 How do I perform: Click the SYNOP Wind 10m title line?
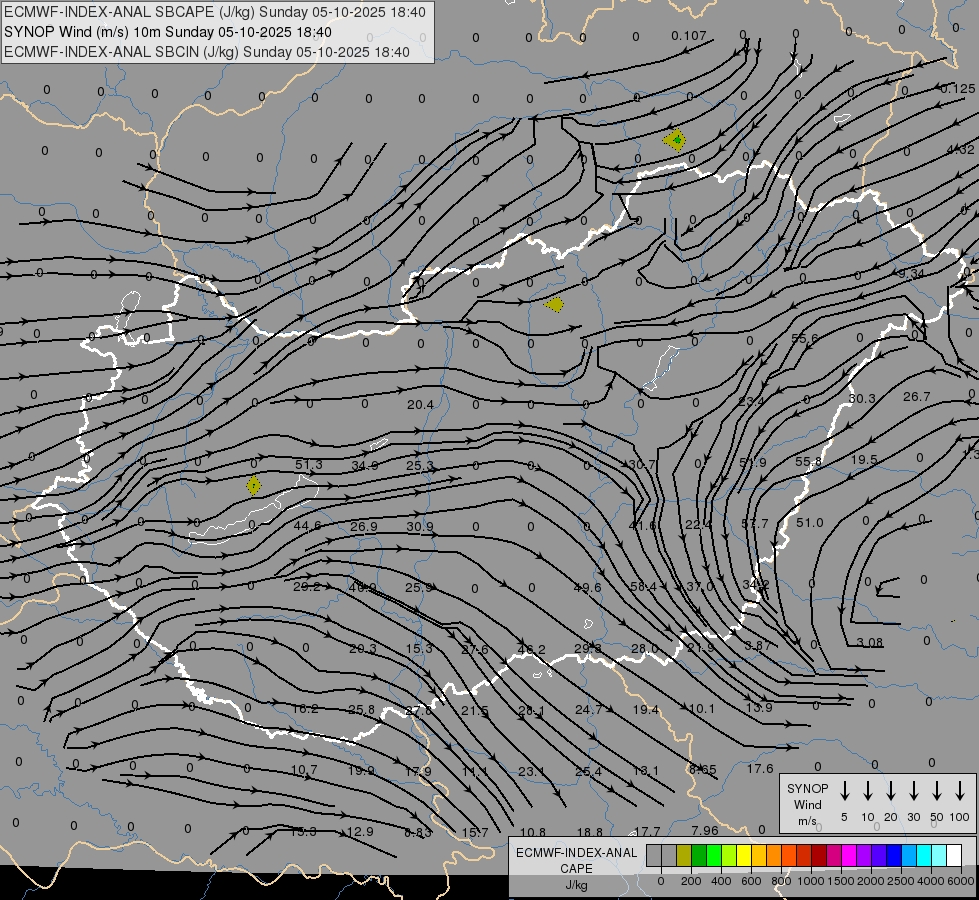tap(168, 32)
